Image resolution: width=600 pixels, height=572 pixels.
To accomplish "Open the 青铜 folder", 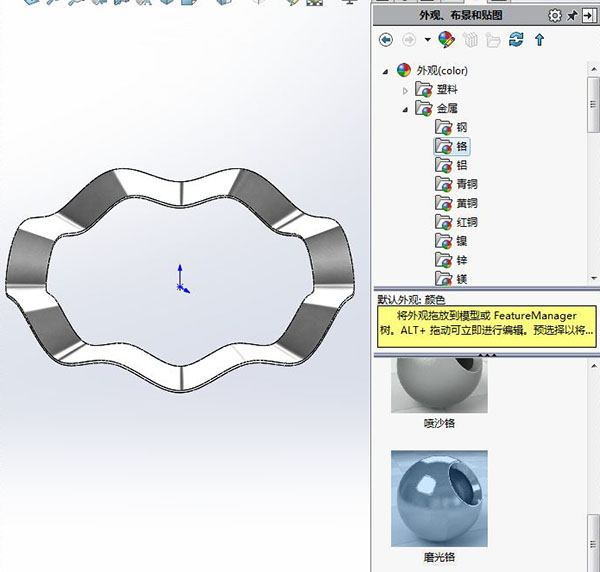I will coord(467,184).
